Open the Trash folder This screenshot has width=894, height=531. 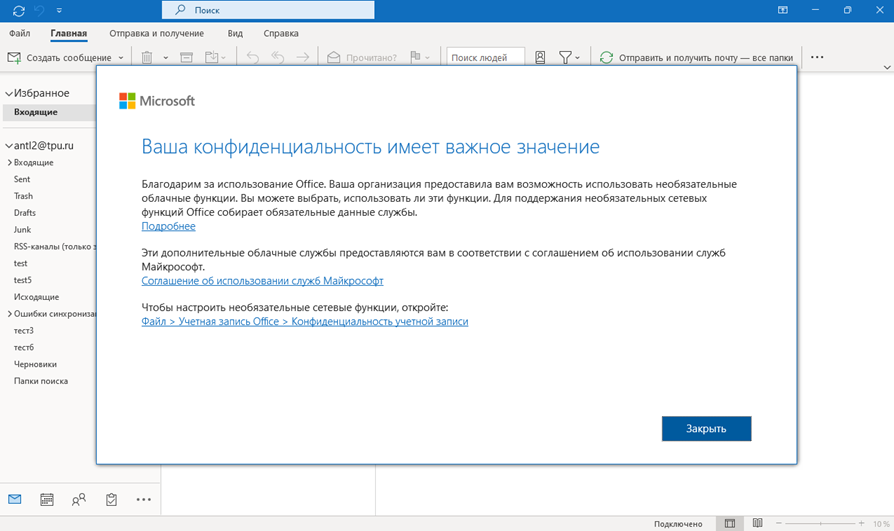click(x=23, y=196)
